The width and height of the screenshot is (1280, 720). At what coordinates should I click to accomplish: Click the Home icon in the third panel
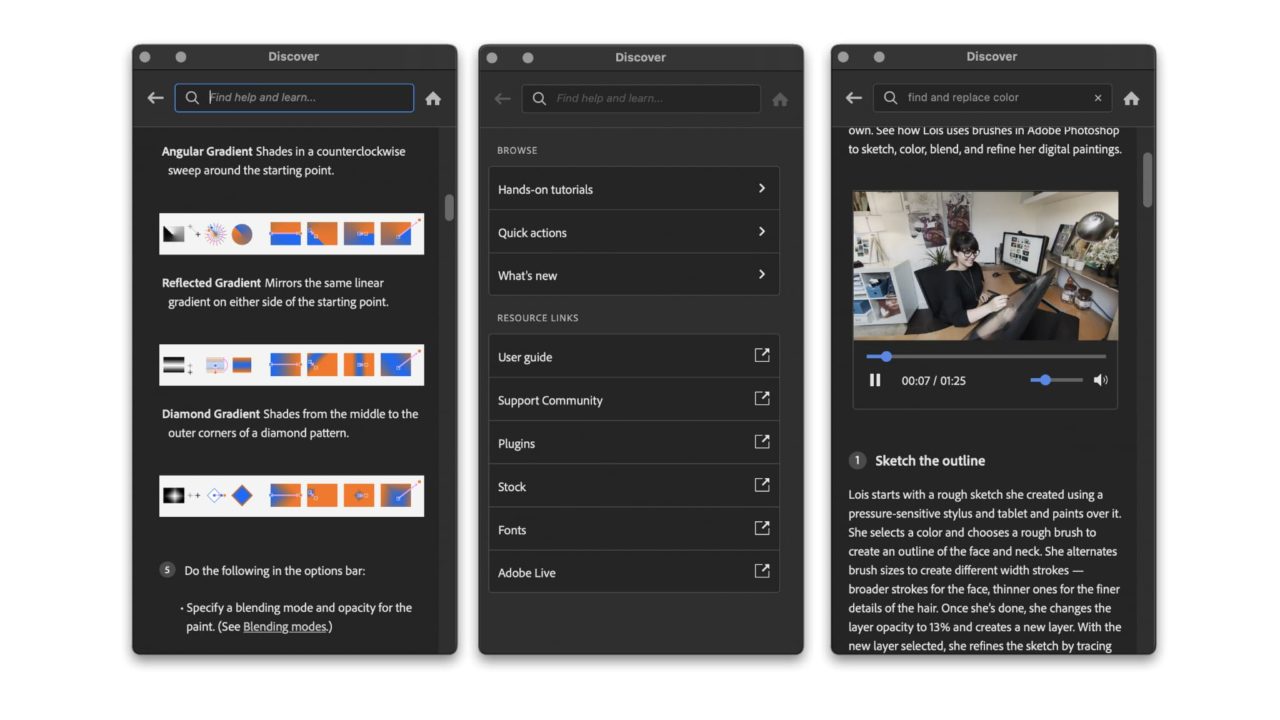[x=1131, y=98]
